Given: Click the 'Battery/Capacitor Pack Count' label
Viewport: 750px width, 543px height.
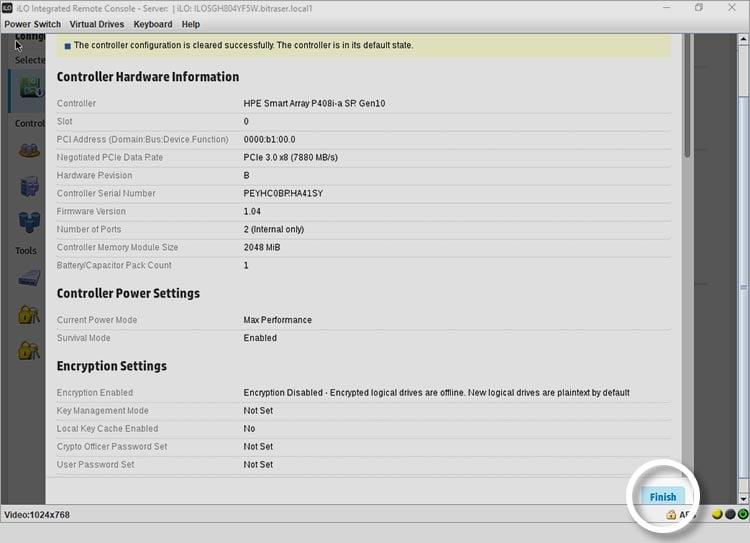Looking at the screenshot, I should click(x=114, y=265).
